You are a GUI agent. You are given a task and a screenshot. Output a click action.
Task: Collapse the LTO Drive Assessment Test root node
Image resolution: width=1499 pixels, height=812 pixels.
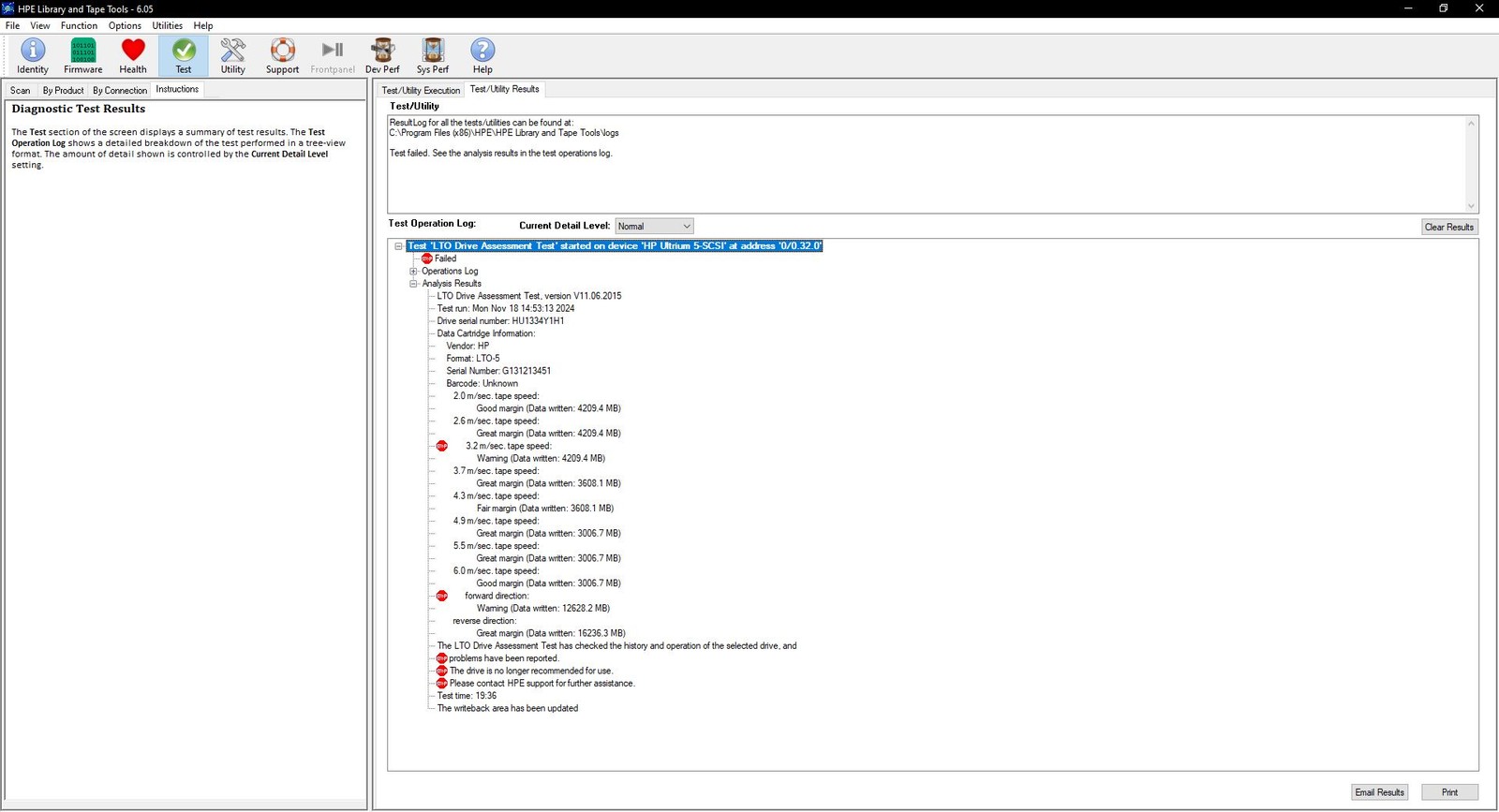(x=398, y=246)
